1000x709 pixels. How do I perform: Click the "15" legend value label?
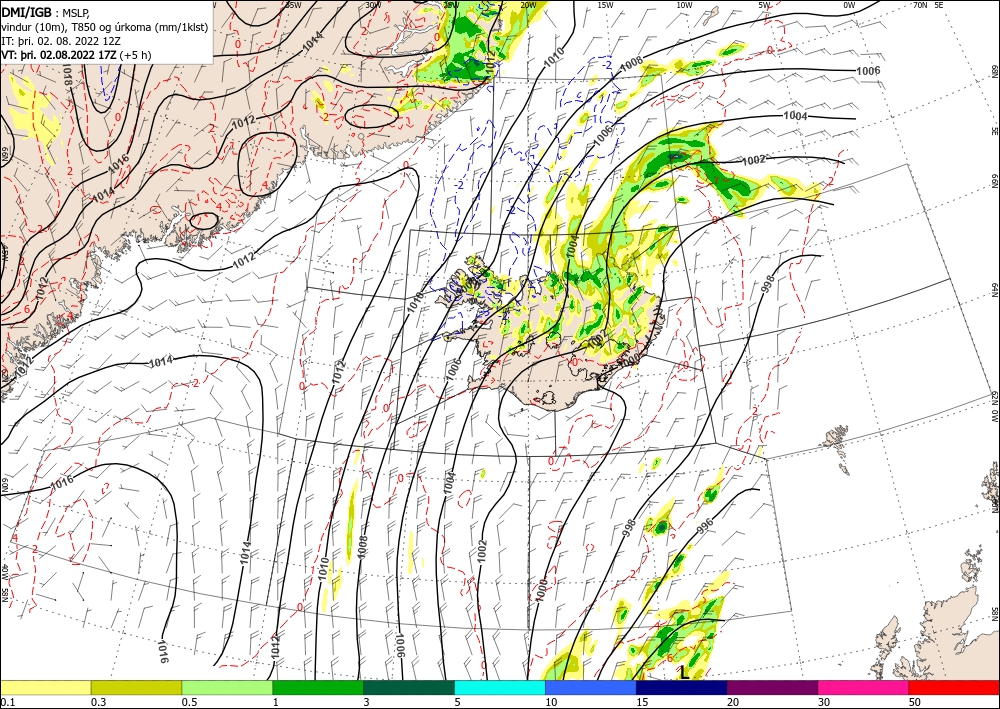(643, 702)
